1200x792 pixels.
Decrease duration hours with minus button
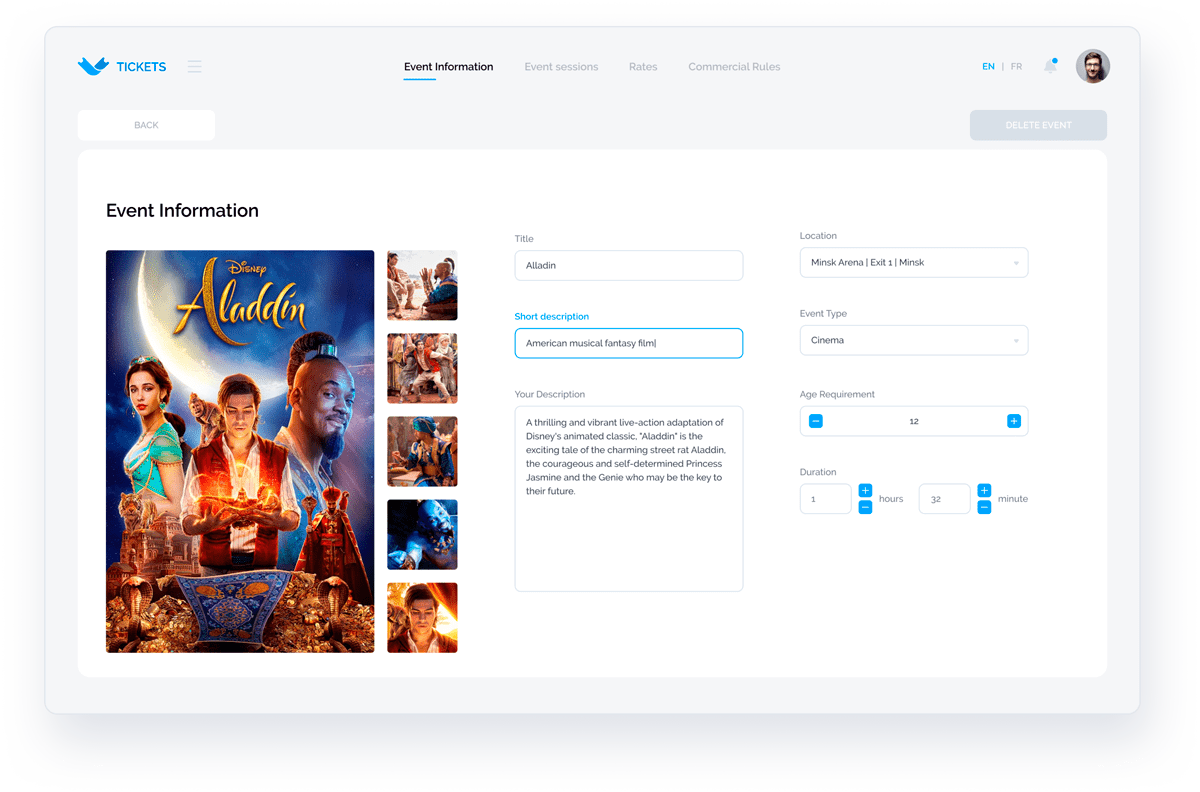[865, 507]
